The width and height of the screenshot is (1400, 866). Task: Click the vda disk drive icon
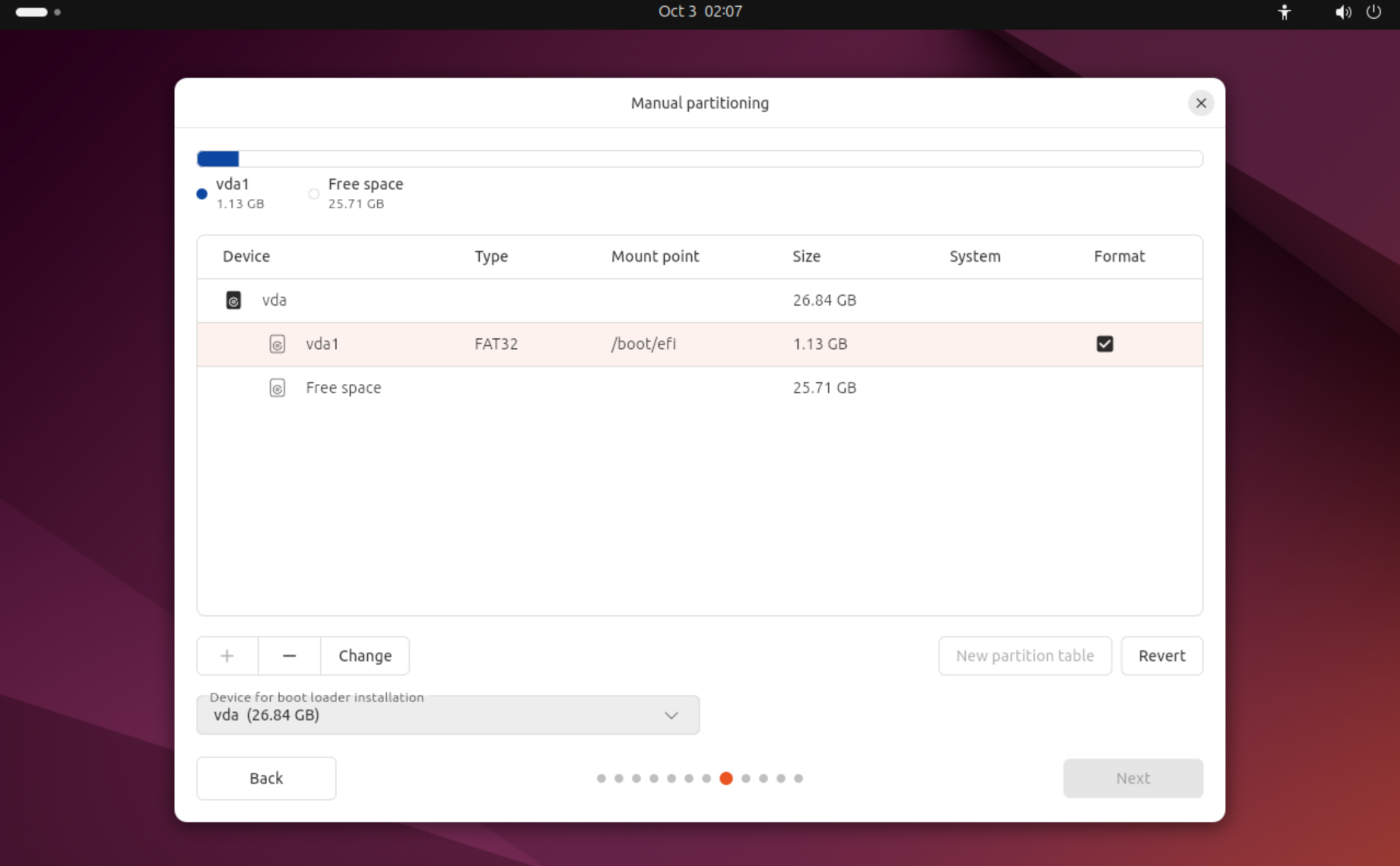(x=233, y=300)
